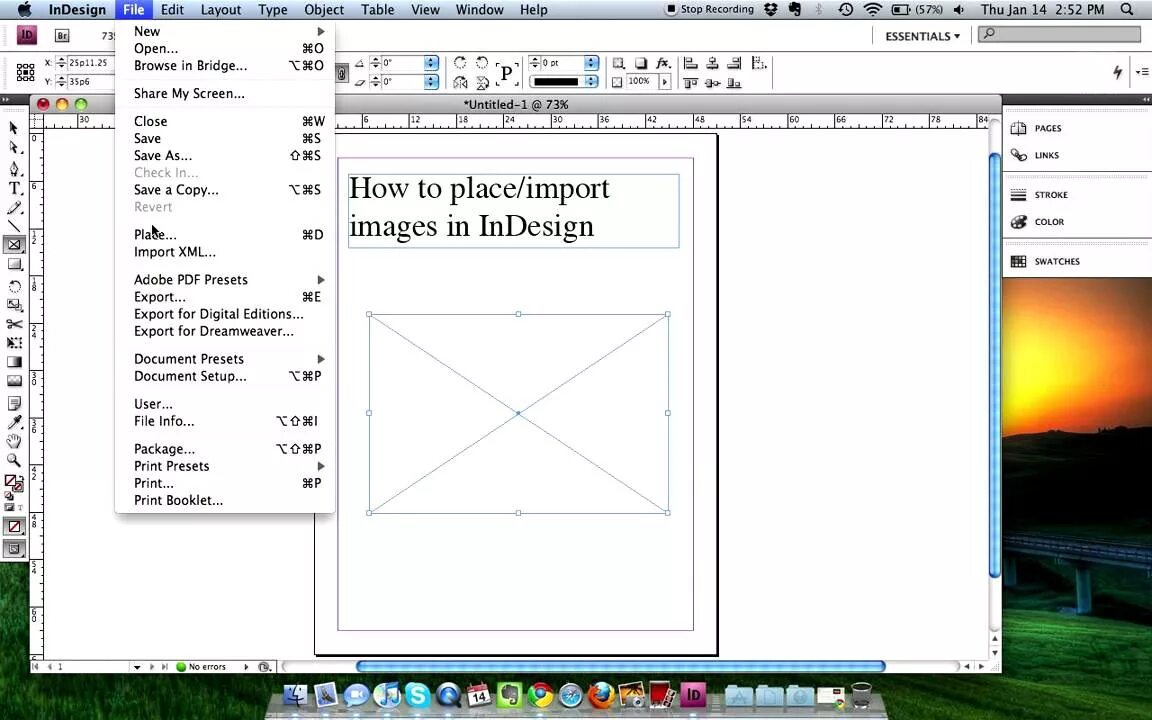
Task: Click the Y position field showing 35p6
Action: tap(90, 82)
